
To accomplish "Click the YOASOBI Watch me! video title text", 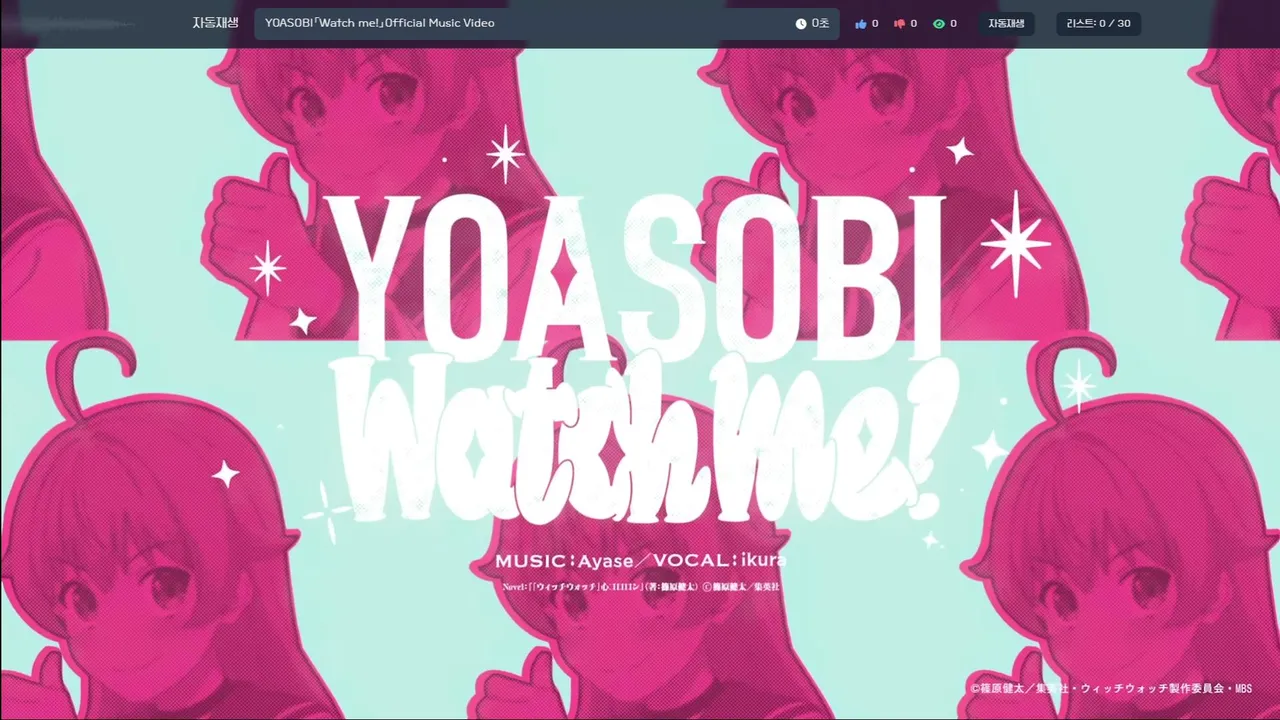I will pos(380,23).
